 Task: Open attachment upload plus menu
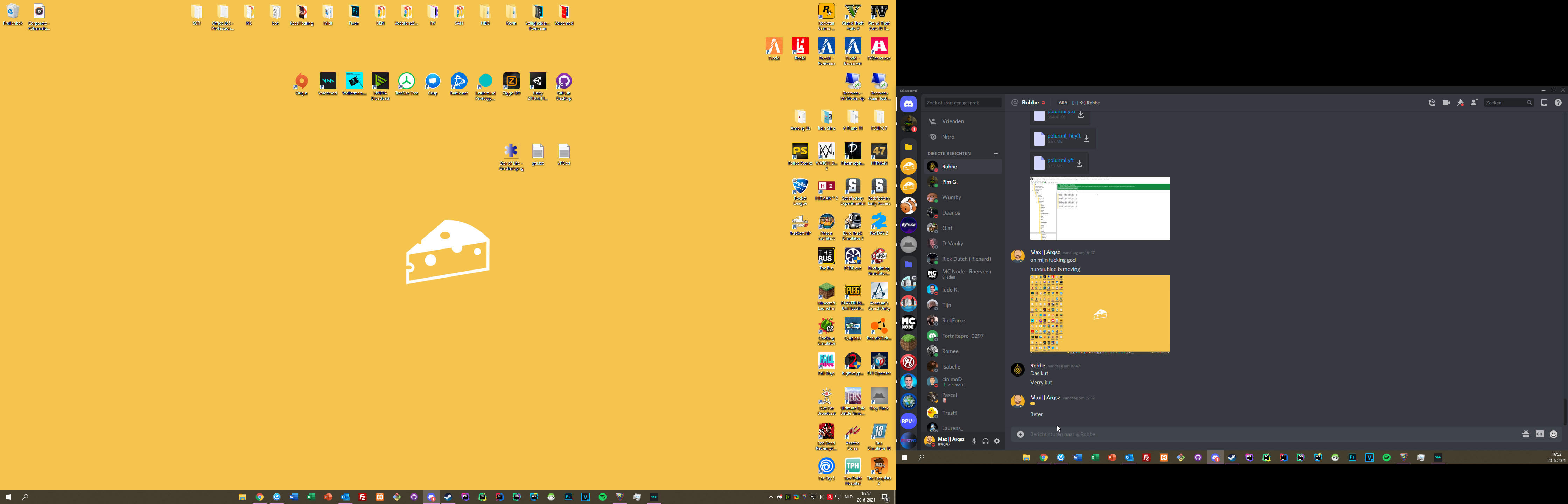[x=1020, y=434]
